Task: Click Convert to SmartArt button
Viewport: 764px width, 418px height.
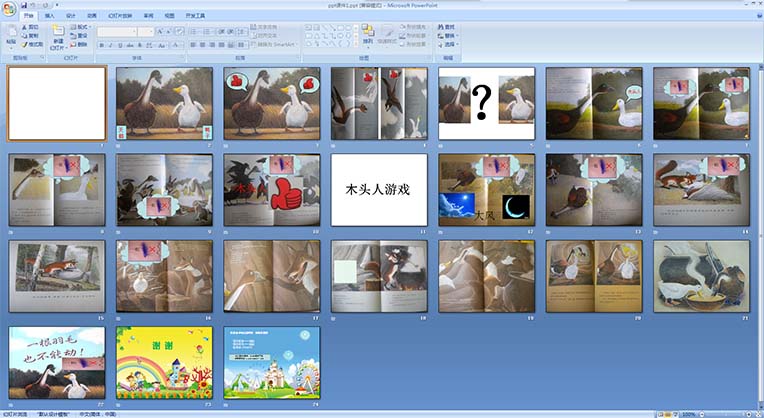Action: pos(274,44)
